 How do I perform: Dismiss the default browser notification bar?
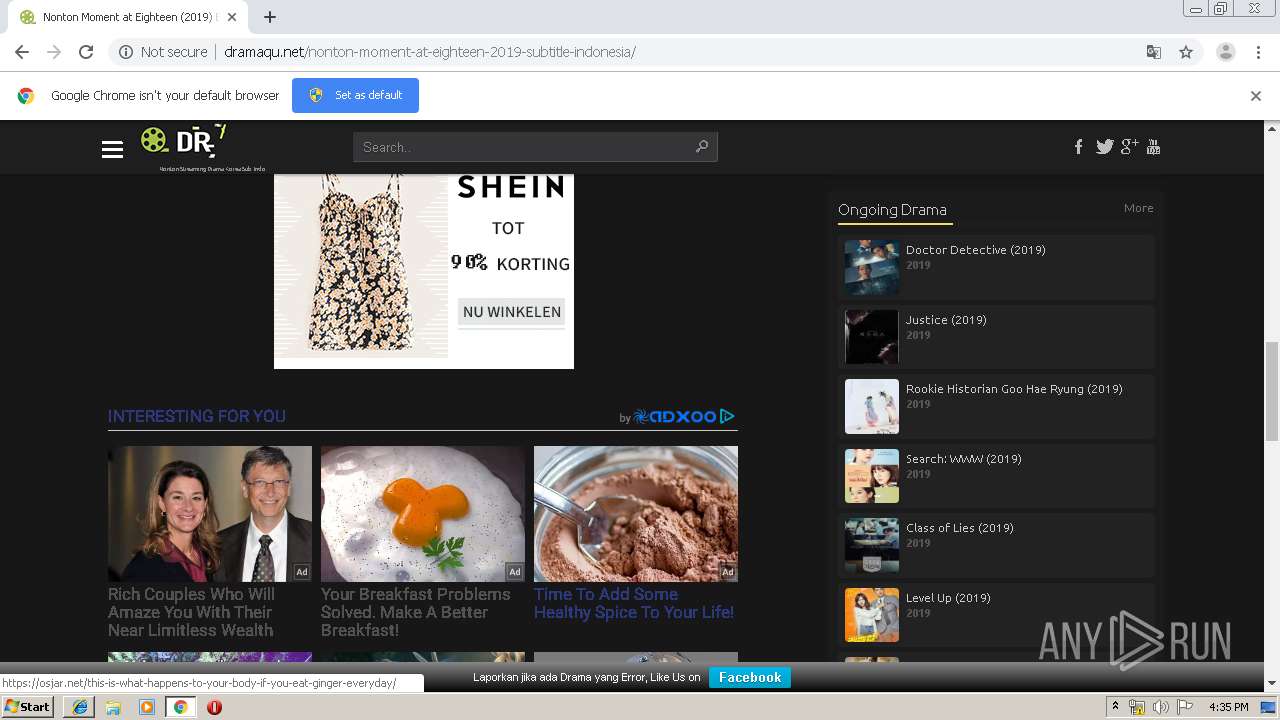[x=1256, y=96]
